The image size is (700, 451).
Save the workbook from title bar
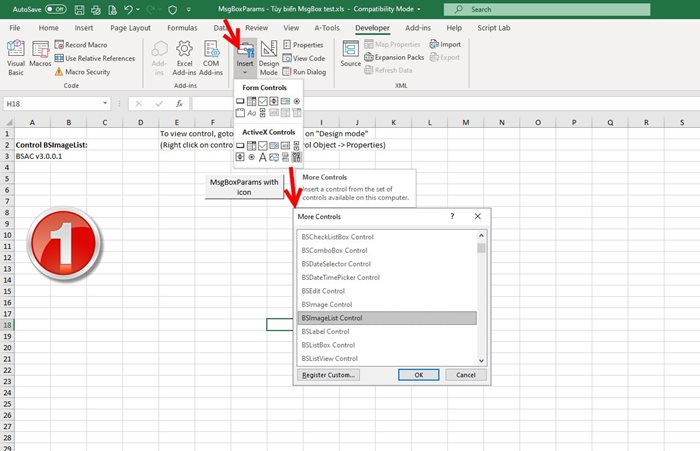79,9
